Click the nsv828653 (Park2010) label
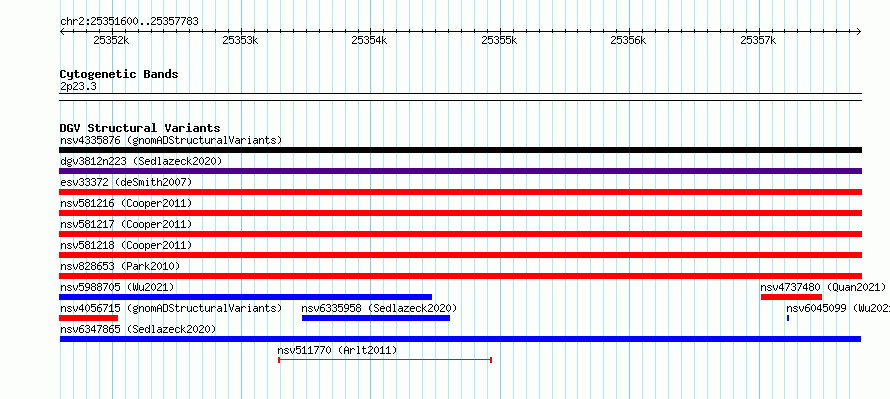The width and height of the screenshot is (890, 399). tap(120, 266)
